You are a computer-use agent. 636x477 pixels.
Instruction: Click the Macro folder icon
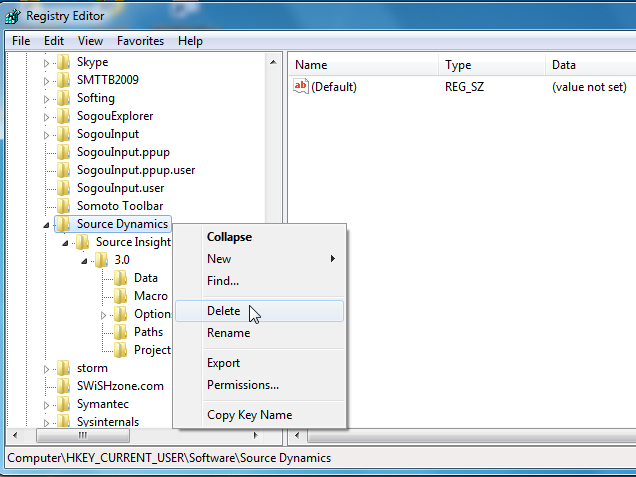pyautogui.click(x=120, y=296)
